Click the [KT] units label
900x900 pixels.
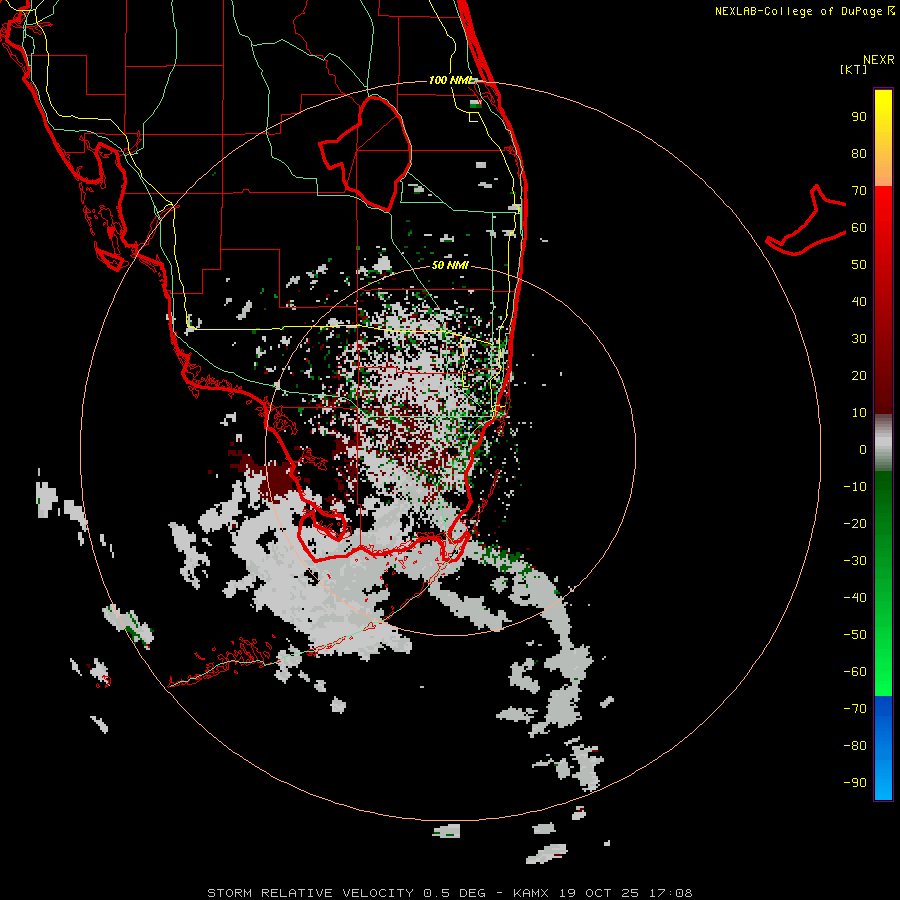pyautogui.click(x=853, y=69)
